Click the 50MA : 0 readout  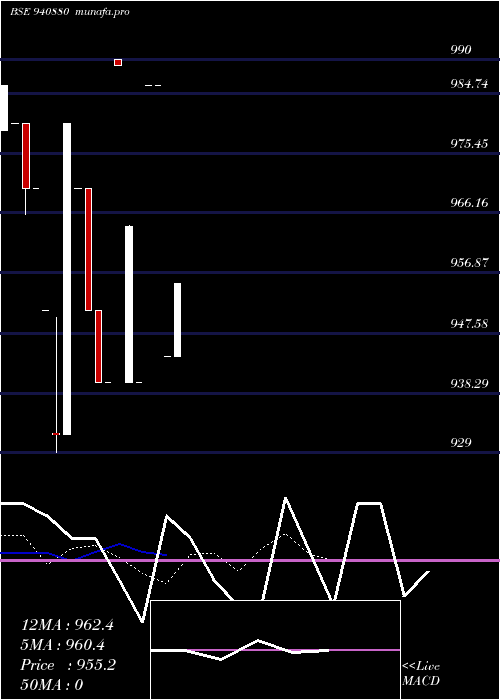pyautogui.click(x=52, y=685)
